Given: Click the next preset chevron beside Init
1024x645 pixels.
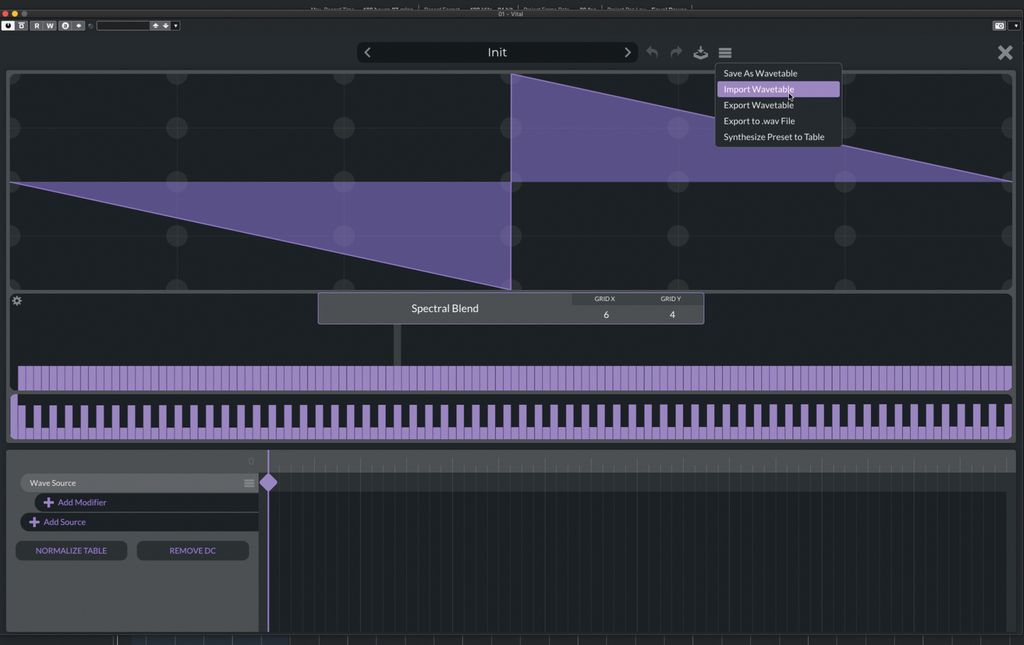Looking at the screenshot, I should (628, 52).
